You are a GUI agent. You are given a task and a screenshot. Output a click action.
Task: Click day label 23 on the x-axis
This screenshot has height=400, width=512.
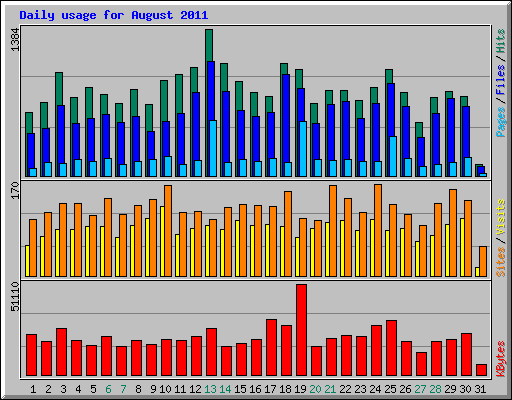pos(360,389)
